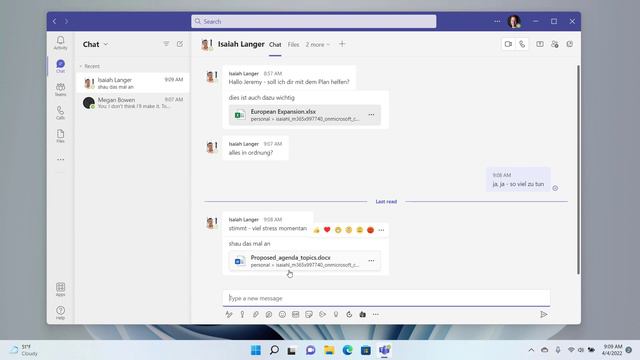Pop out the chat window
640x360 pixels.
pyautogui.click(x=570, y=44)
